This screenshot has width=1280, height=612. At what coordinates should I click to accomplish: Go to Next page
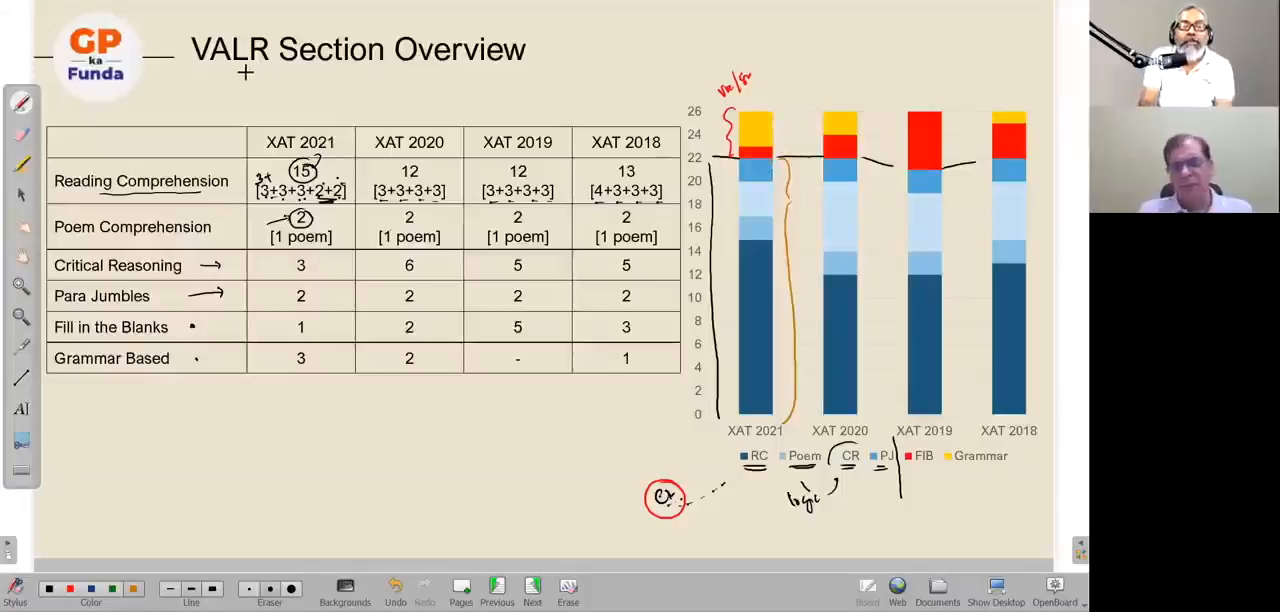pyautogui.click(x=532, y=590)
